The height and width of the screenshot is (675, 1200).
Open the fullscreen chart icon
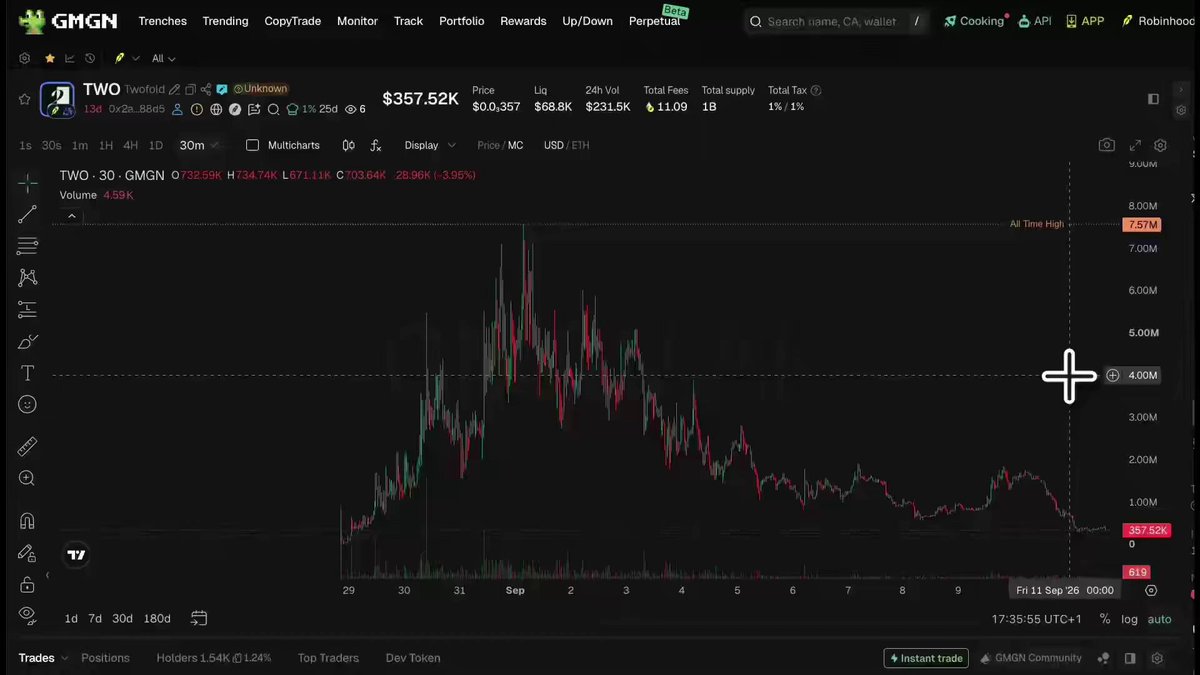click(1135, 145)
